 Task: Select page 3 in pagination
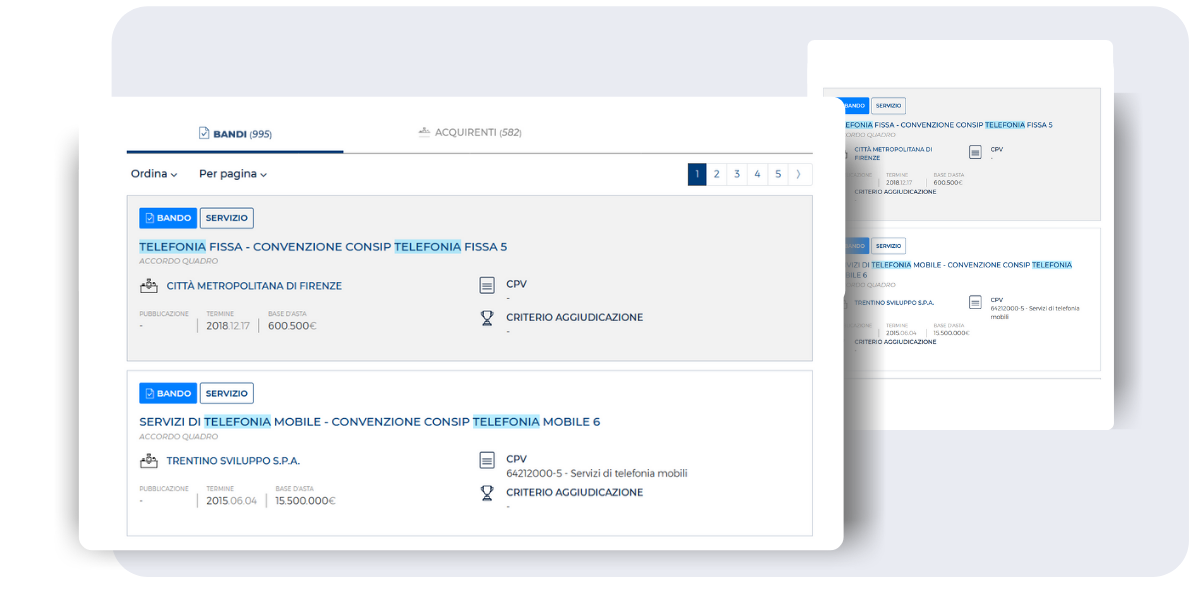737,174
